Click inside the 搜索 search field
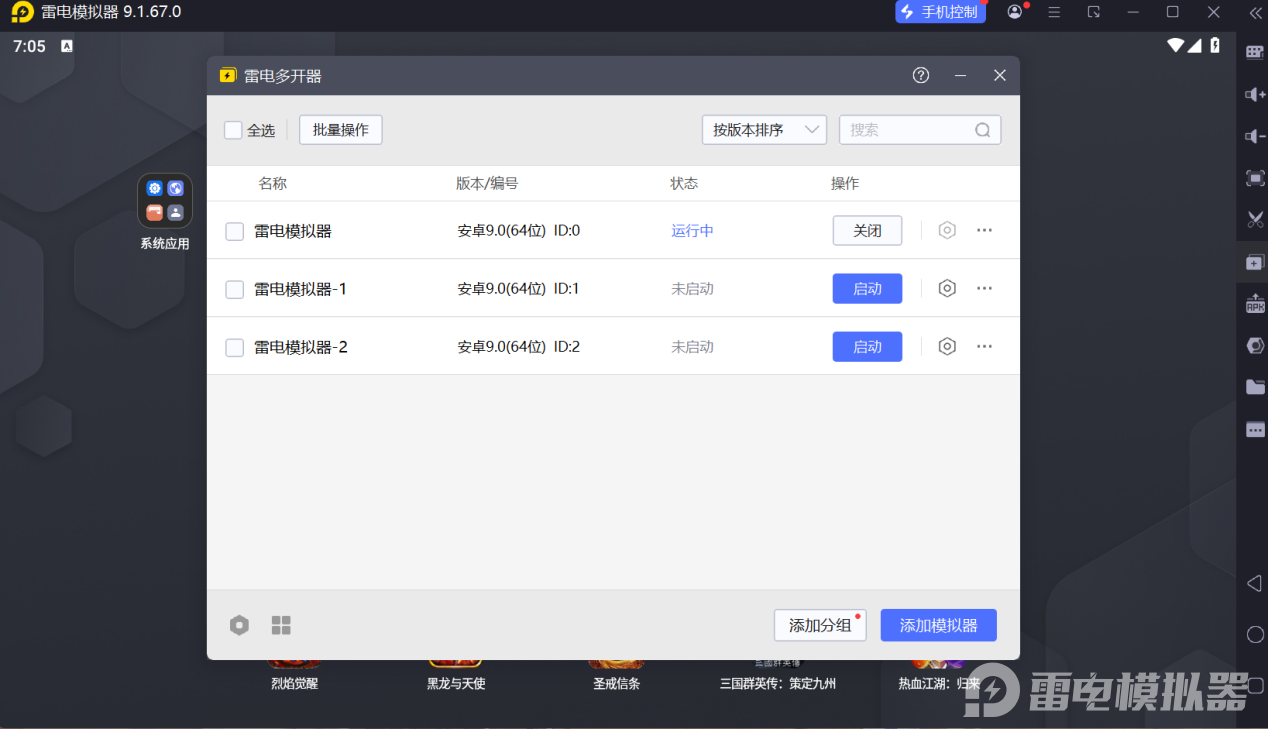The width and height of the screenshot is (1268, 729). coord(910,129)
